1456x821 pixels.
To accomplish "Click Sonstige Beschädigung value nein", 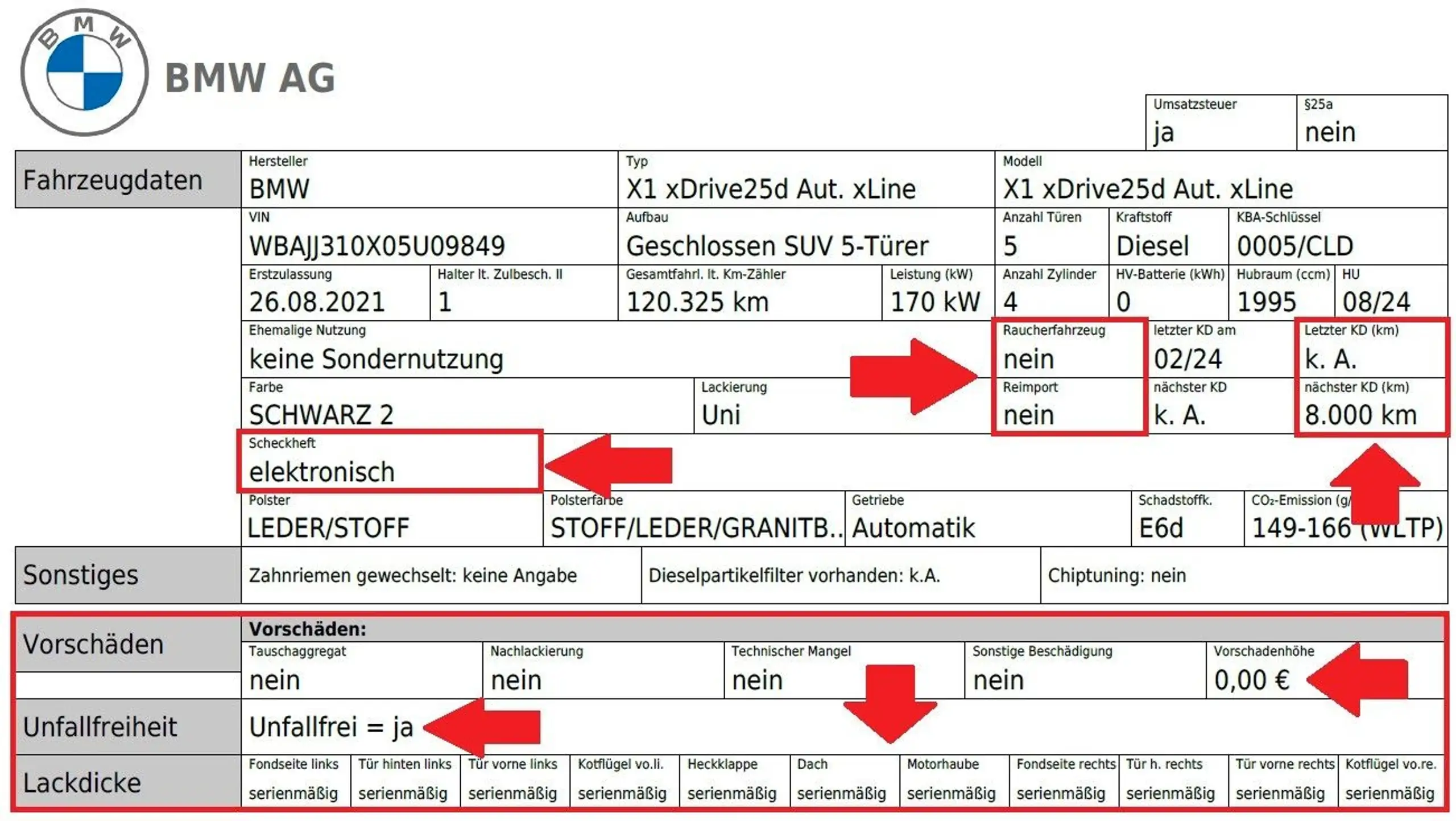I will pos(998,680).
